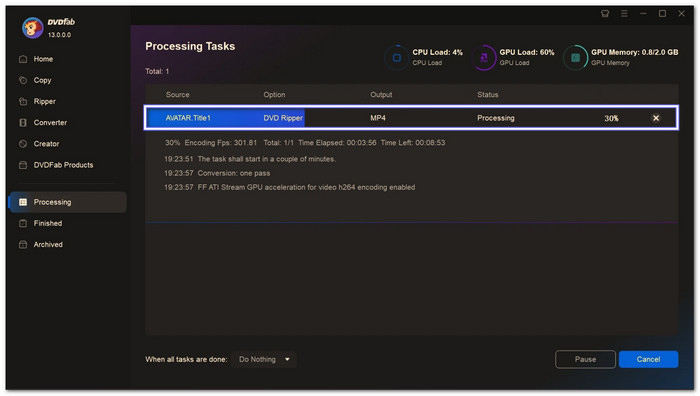Click the Option column header
This screenshot has height=396, width=700.
pyautogui.click(x=274, y=95)
